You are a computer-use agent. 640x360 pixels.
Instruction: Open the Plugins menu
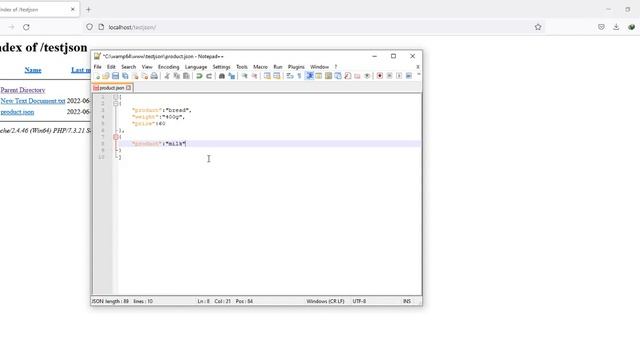(296, 67)
